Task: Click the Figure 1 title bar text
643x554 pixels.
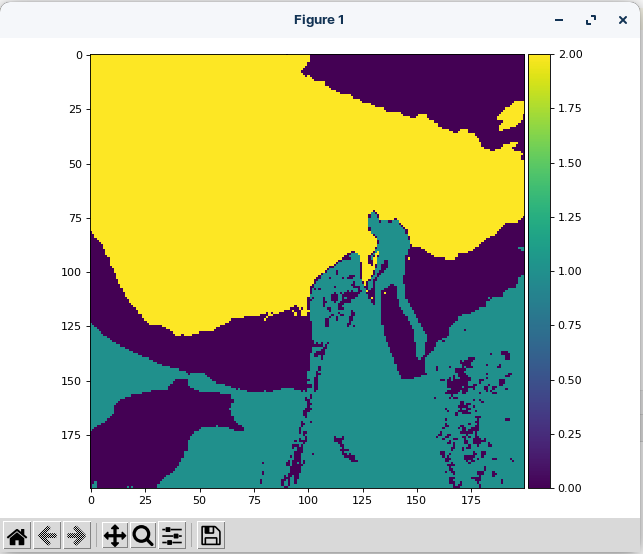Action: pos(319,20)
